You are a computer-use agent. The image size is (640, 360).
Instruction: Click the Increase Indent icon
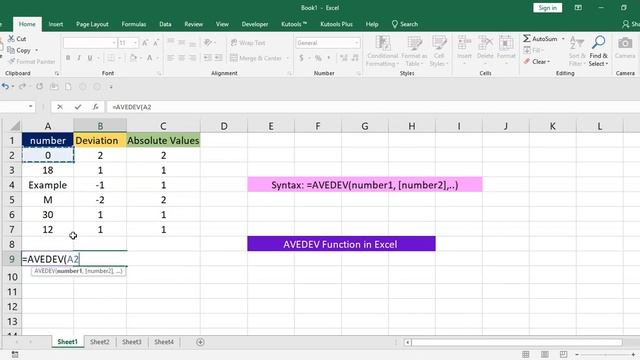point(219,58)
